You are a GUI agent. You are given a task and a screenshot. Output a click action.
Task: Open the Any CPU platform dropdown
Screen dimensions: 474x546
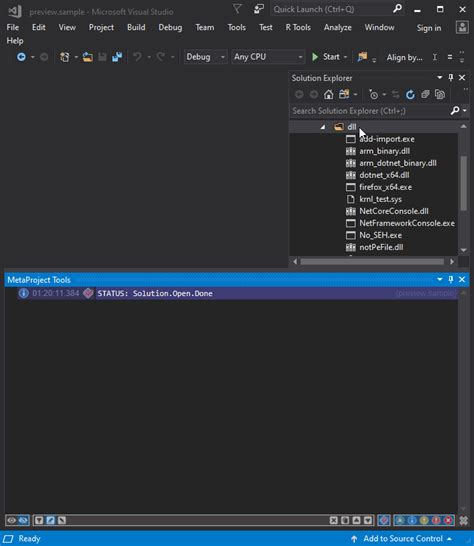(268, 57)
